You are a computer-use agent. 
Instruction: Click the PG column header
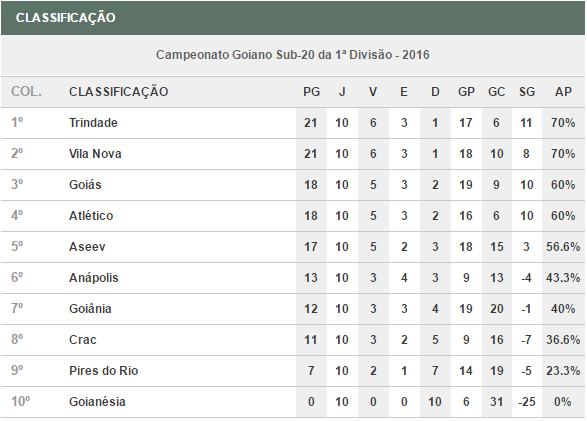click(311, 92)
